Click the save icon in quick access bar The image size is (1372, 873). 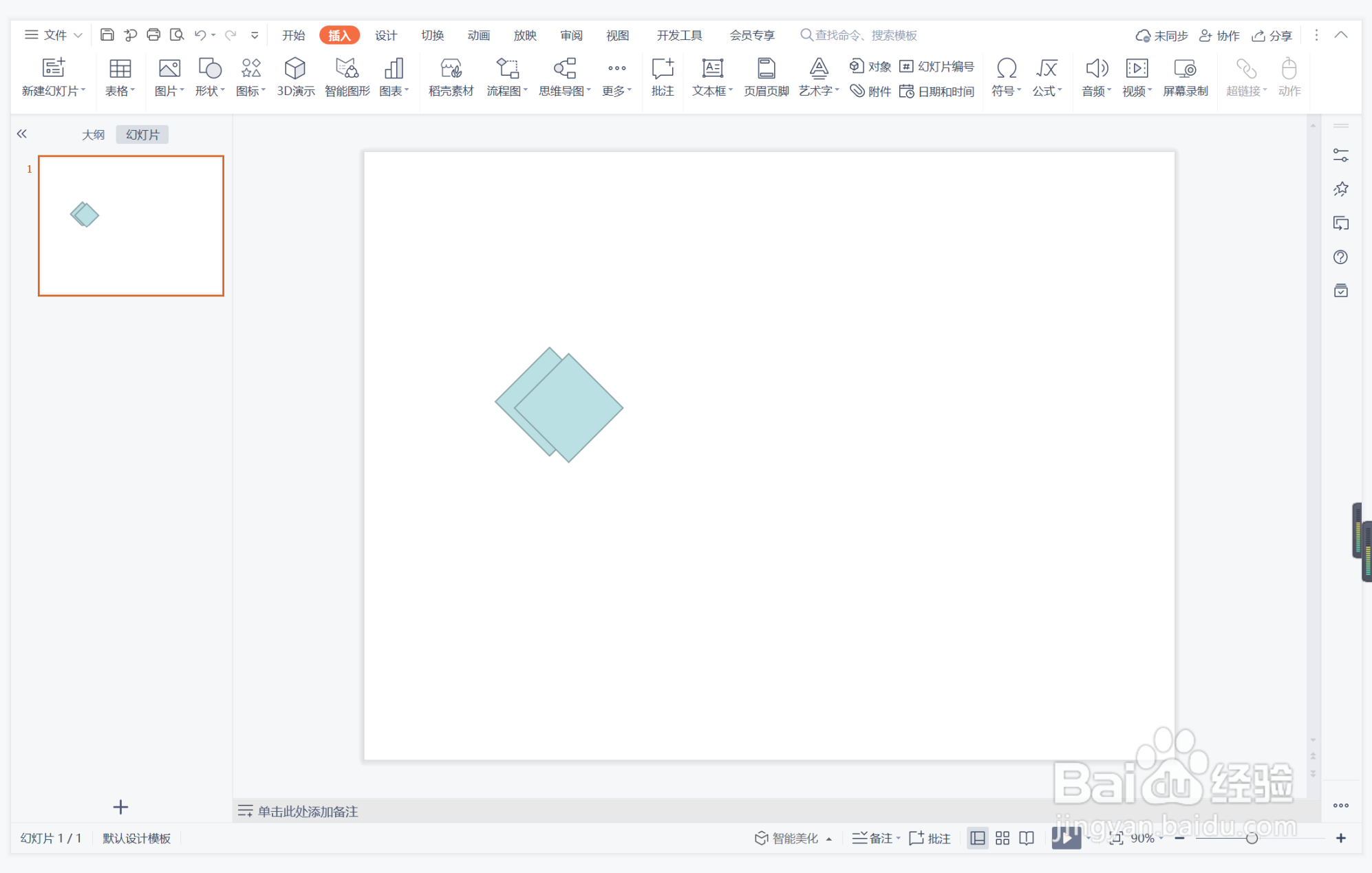(x=107, y=35)
